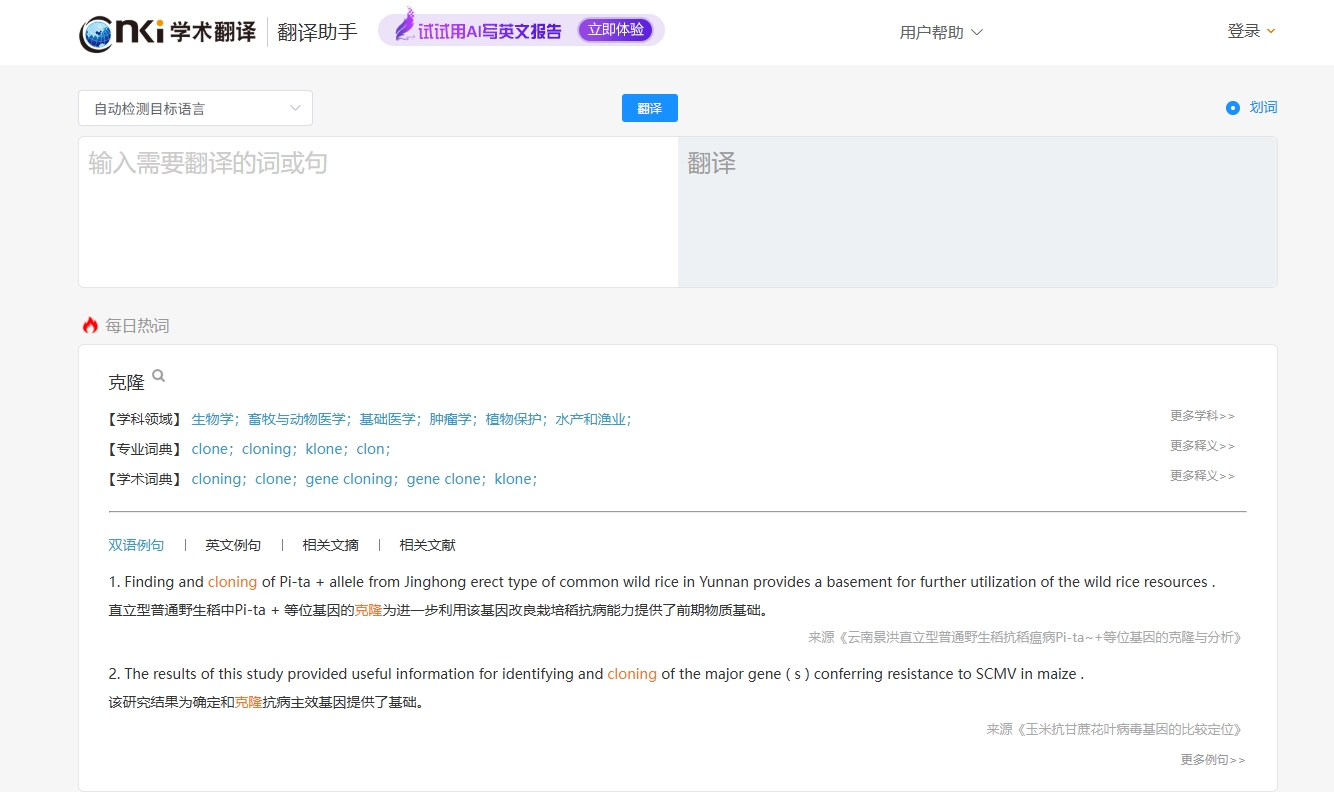Switch to the 相关文献 tab
Image resolution: width=1334 pixels, height=792 pixels.
pos(426,544)
